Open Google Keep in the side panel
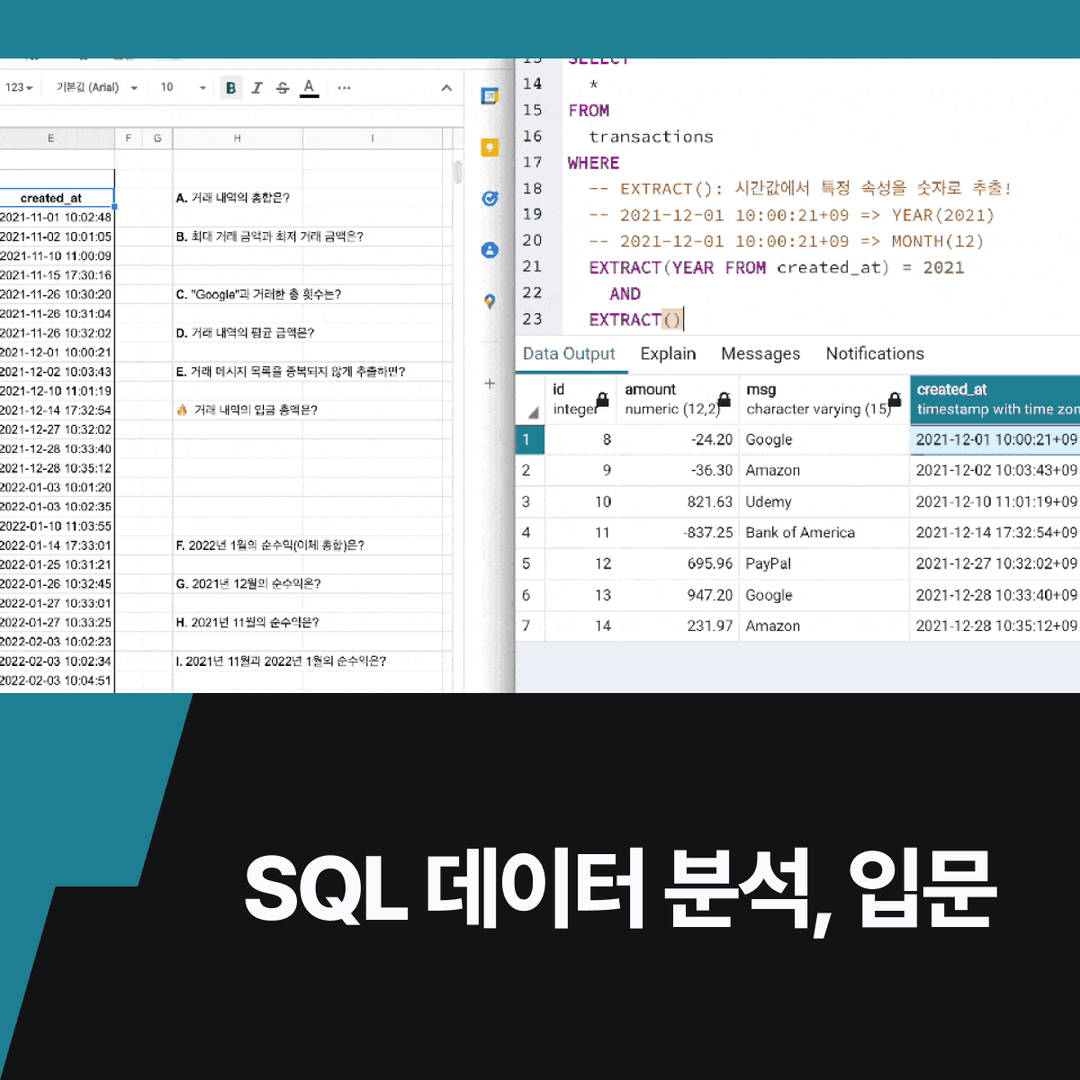The width and height of the screenshot is (1080, 1080). point(490,147)
